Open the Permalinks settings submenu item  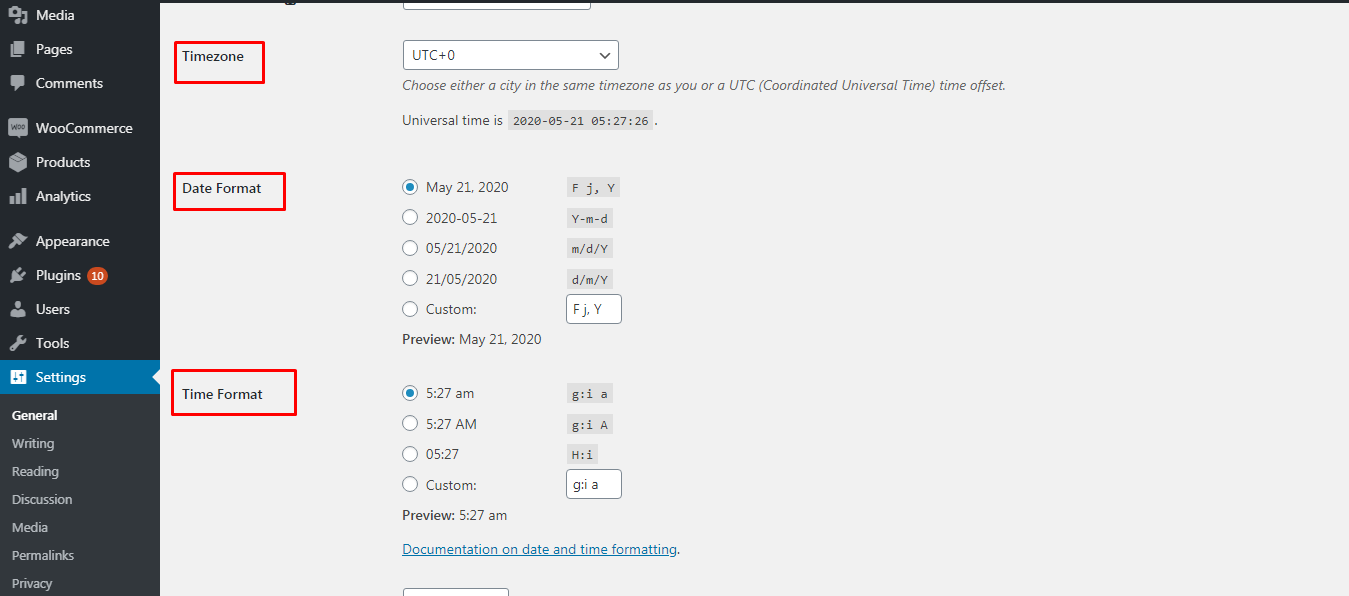43,555
